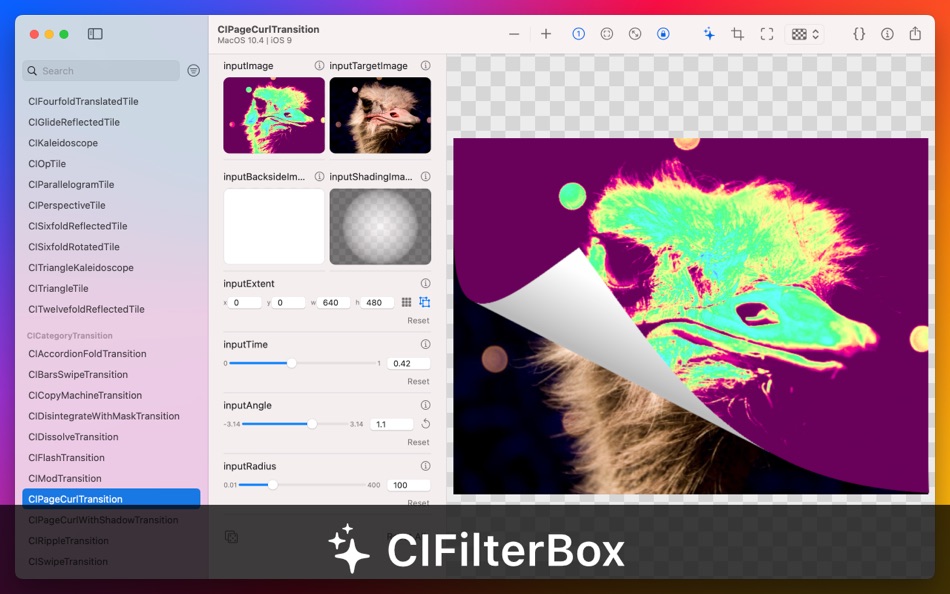Open info icon next to inputRadius
The width and height of the screenshot is (950, 594).
[425, 466]
